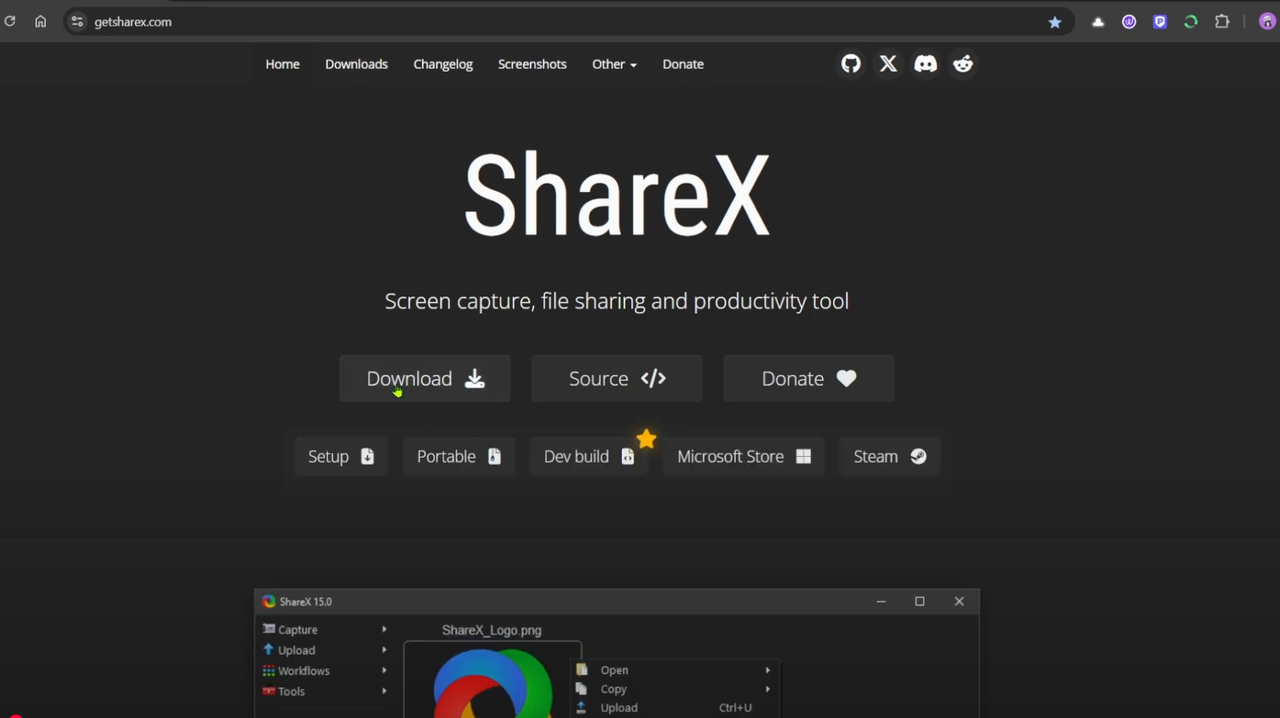The width and height of the screenshot is (1280, 718).
Task: Click the Tools icon in ShareX sidebar
Action: pyautogui.click(x=268, y=691)
